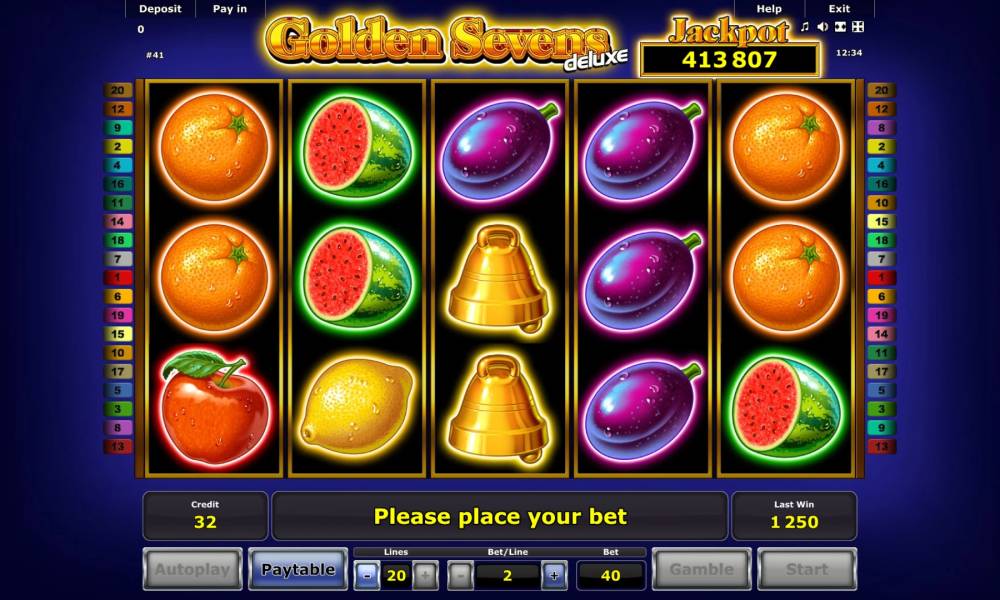The height and width of the screenshot is (600, 1000).
Task: Select Exit in the top bar
Action: point(839,9)
